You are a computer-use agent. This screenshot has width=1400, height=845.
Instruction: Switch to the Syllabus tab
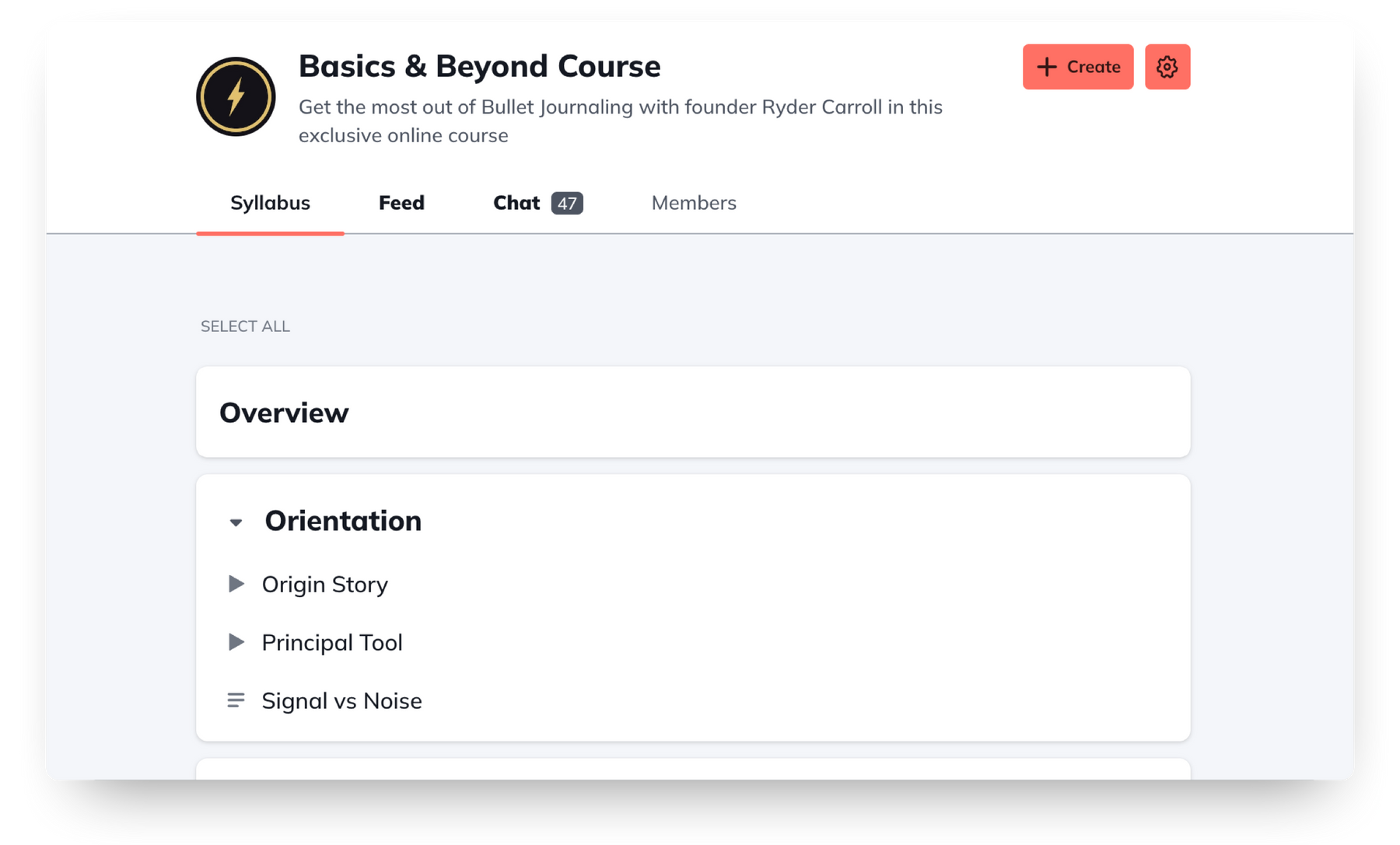(270, 203)
